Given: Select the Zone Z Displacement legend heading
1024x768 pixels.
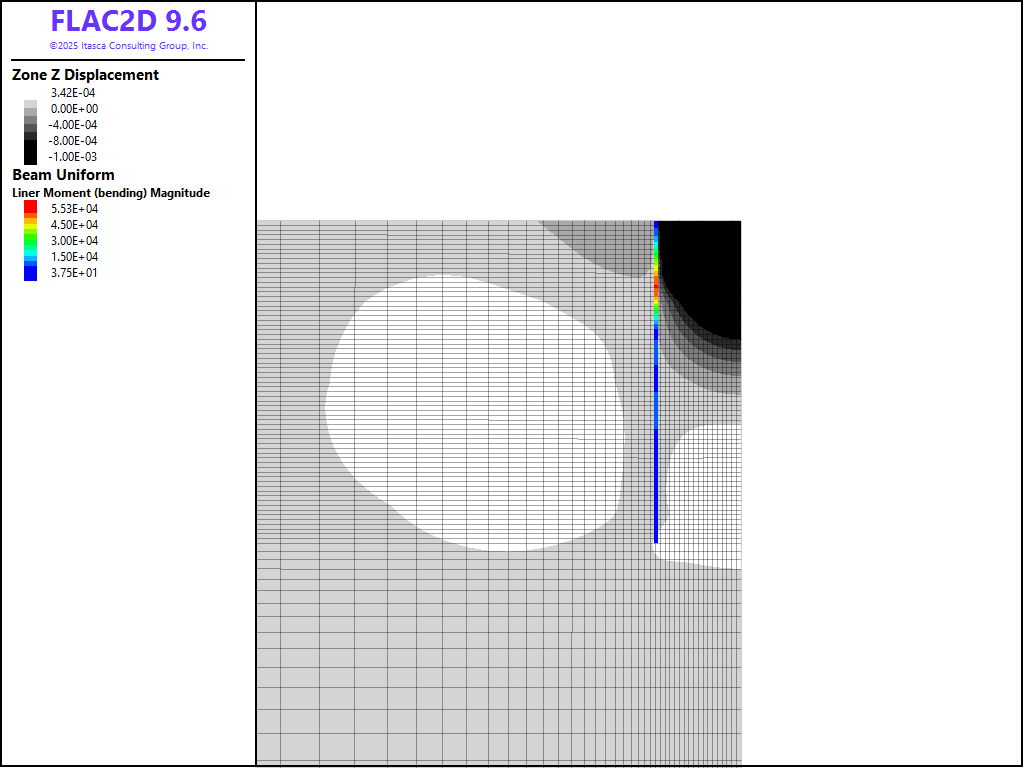Looking at the screenshot, I should (x=85, y=75).
